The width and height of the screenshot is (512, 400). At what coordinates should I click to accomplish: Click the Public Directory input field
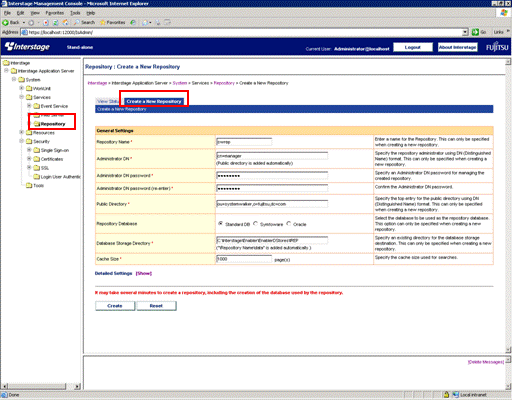coord(272,204)
